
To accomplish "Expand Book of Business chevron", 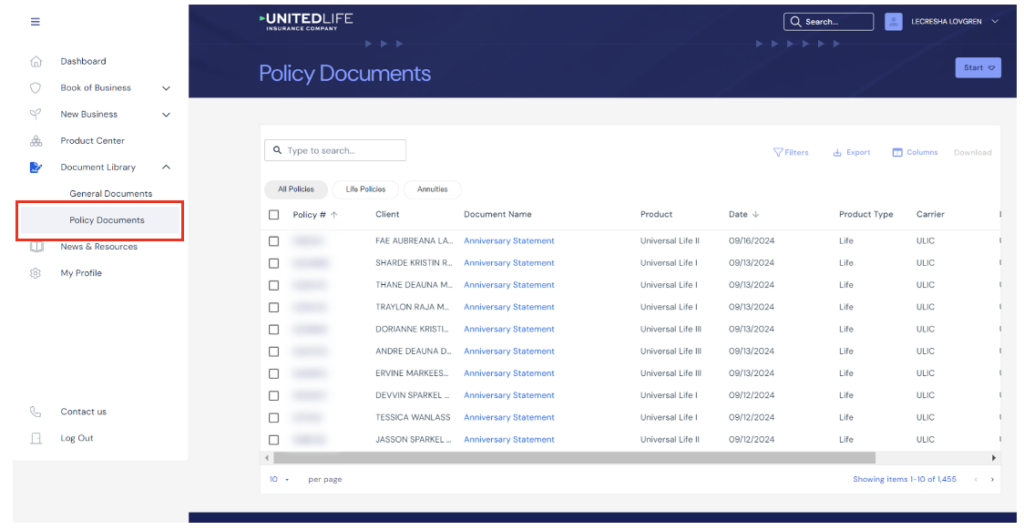I will 166,88.
